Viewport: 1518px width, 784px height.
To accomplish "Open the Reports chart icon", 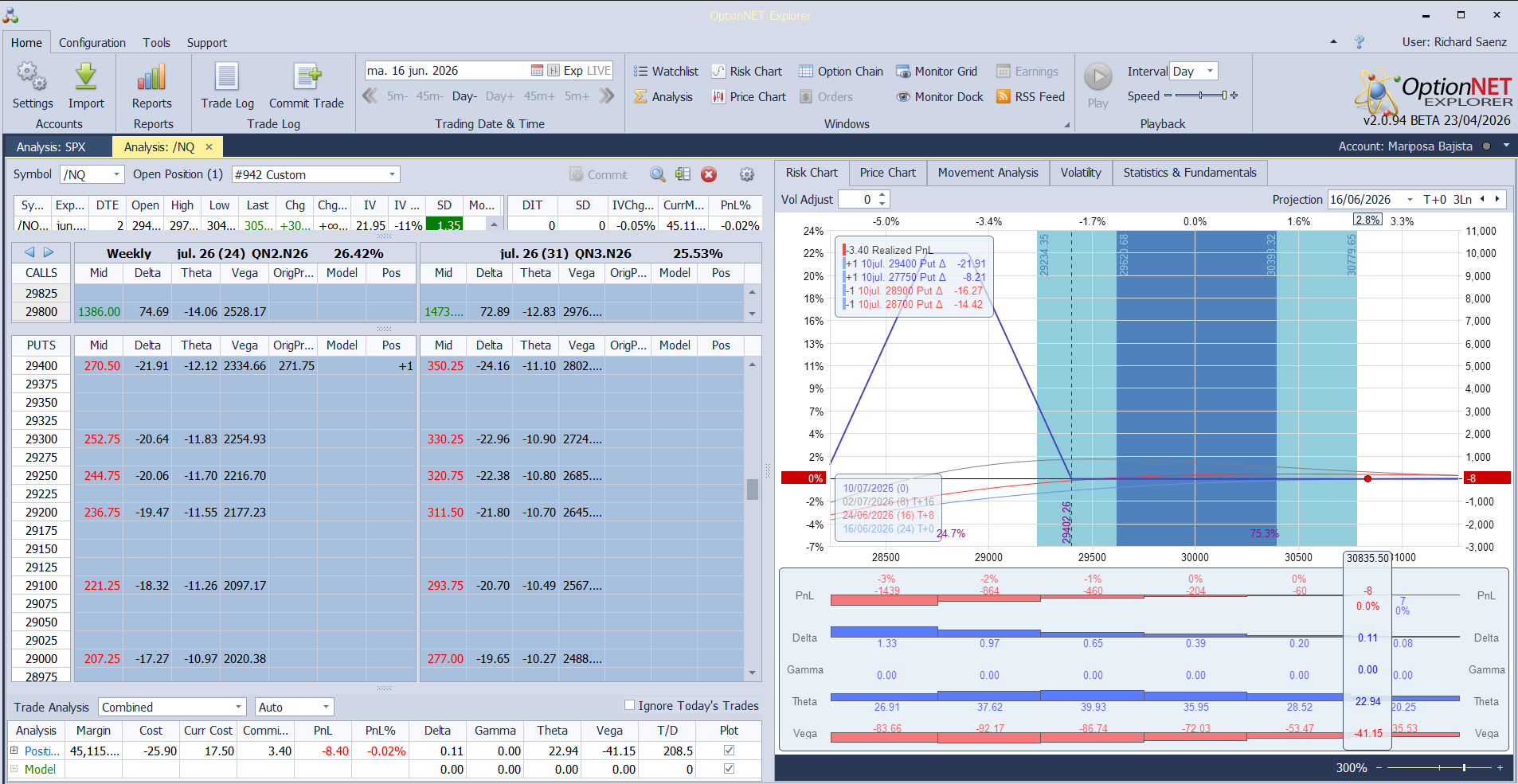I will pyautogui.click(x=151, y=86).
